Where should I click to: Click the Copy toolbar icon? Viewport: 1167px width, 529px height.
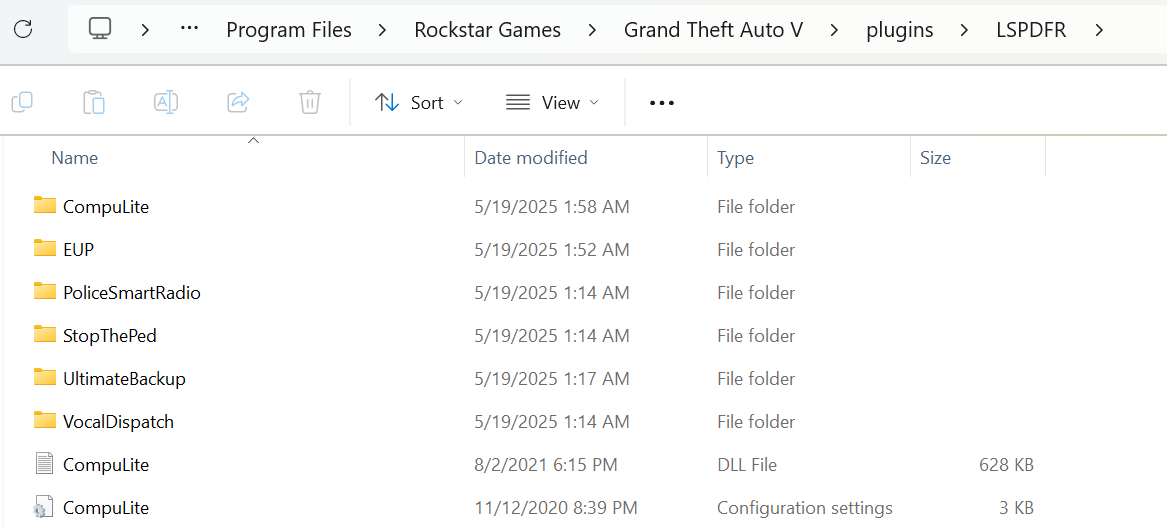(x=22, y=102)
